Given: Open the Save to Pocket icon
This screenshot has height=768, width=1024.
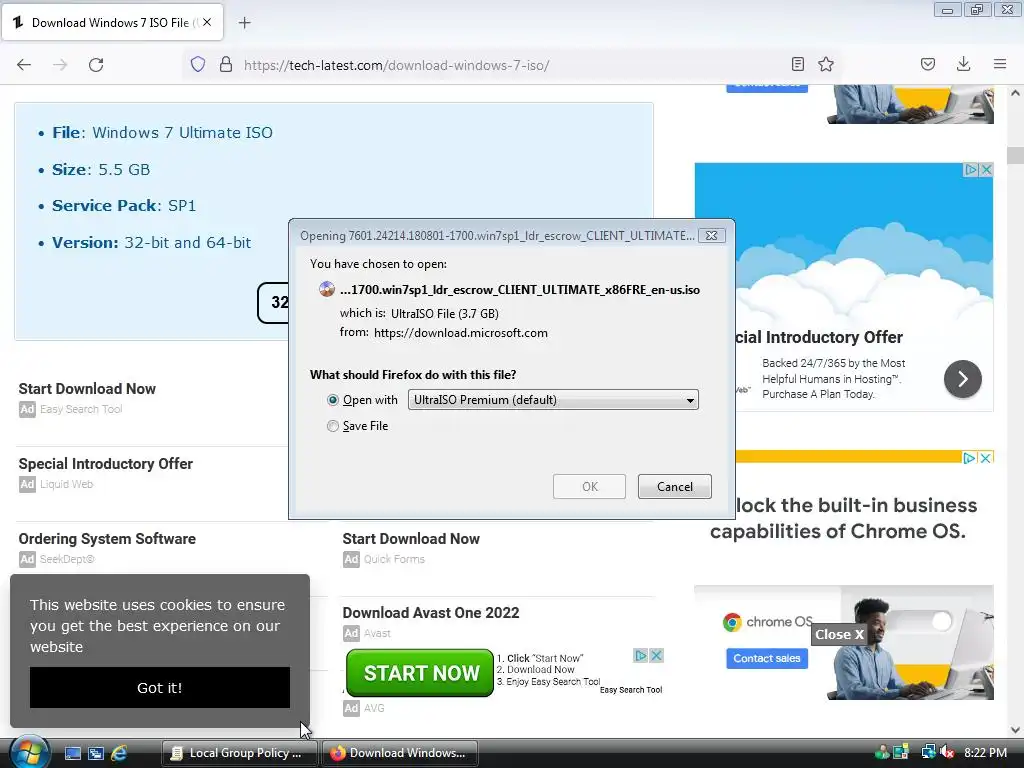Looking at the screenshot, I should (928, 64).
